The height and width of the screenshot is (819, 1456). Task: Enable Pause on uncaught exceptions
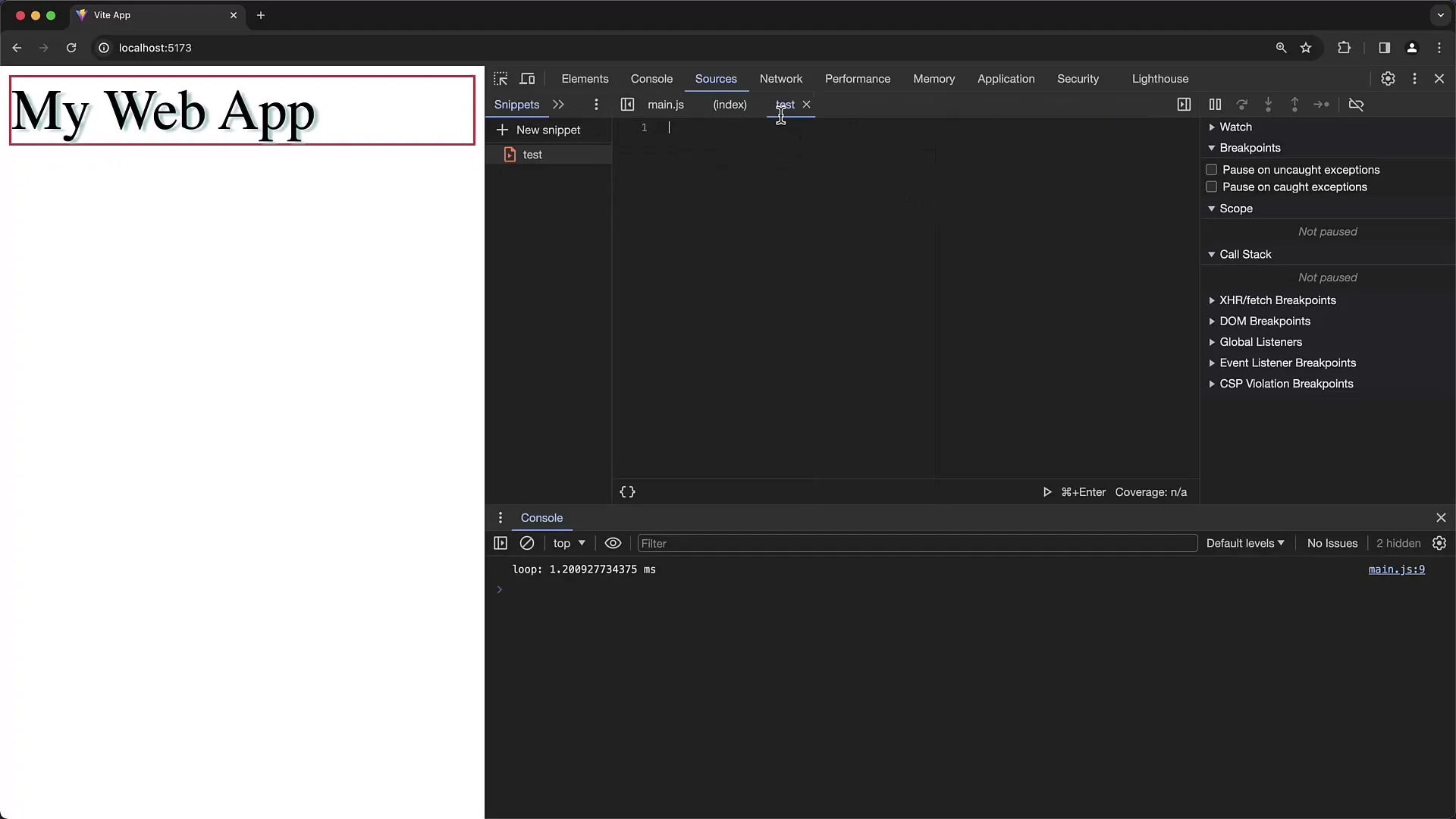(x=1211, y=169)
